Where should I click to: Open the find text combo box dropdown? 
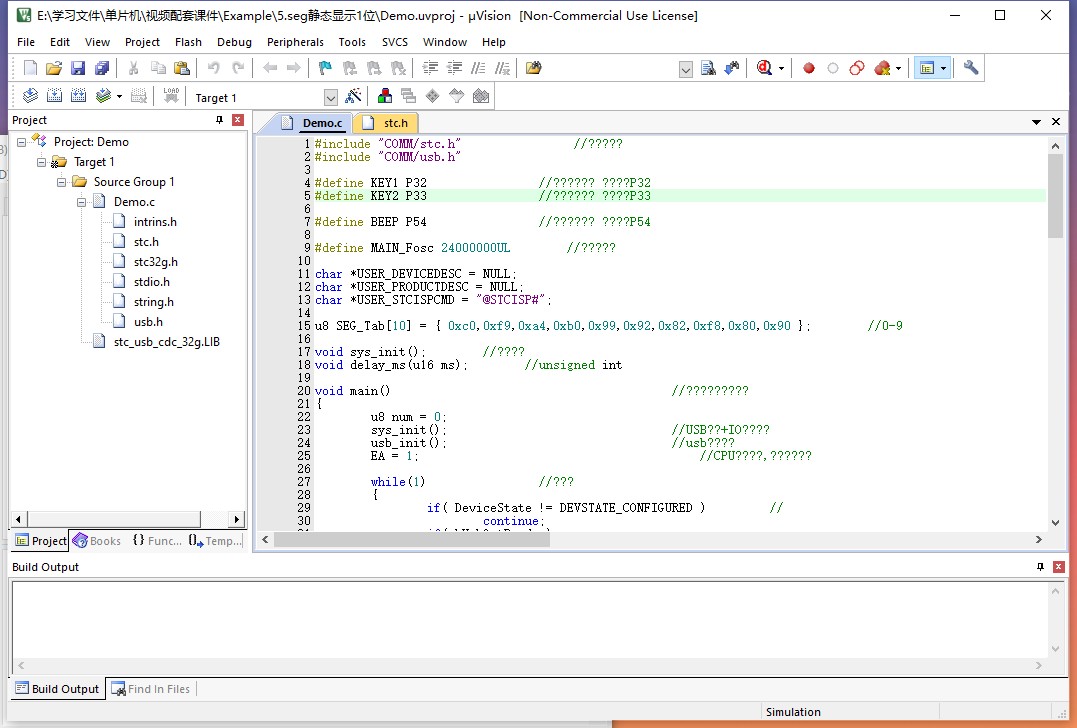(x=685, y=69)
